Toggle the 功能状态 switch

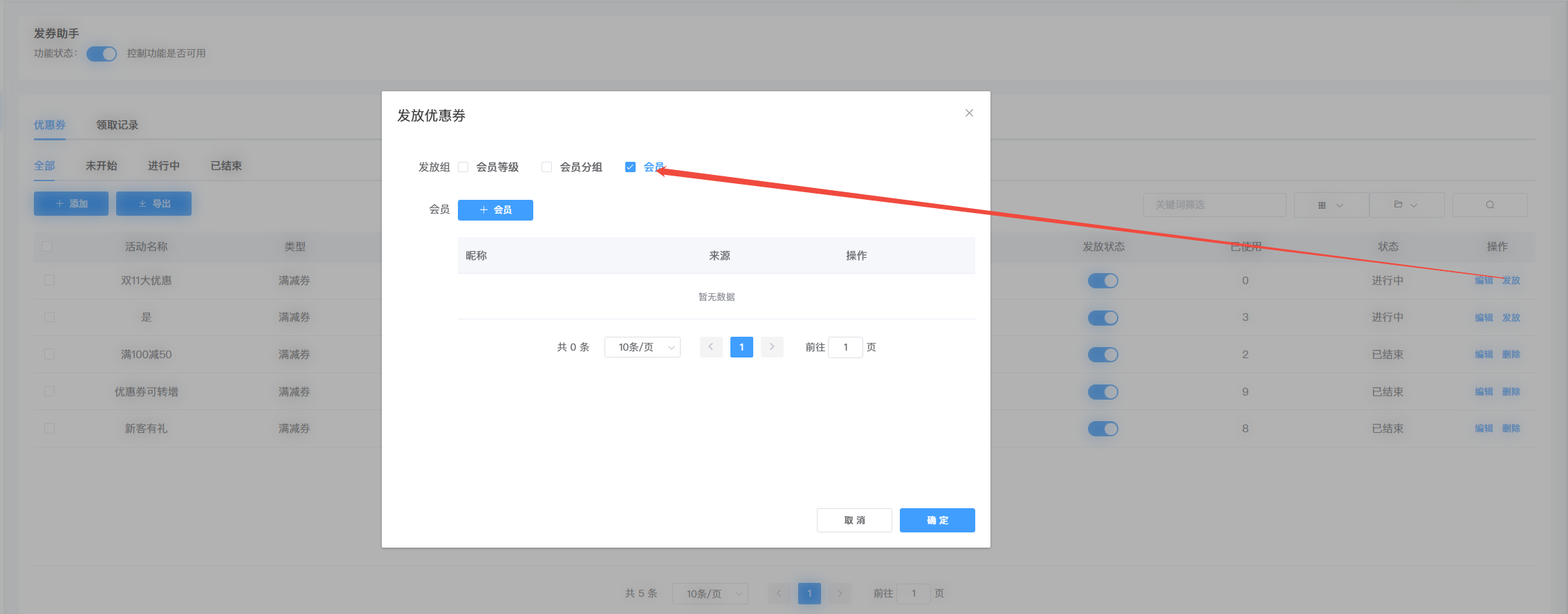(102, 54)
